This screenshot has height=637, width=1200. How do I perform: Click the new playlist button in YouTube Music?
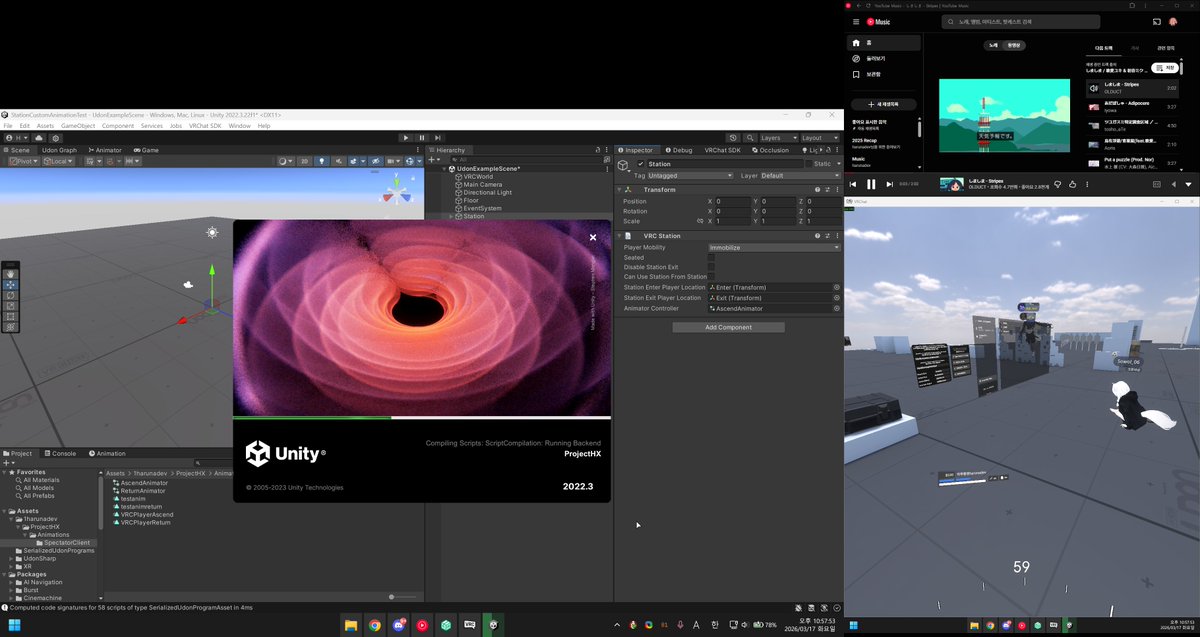pos(883,104)
